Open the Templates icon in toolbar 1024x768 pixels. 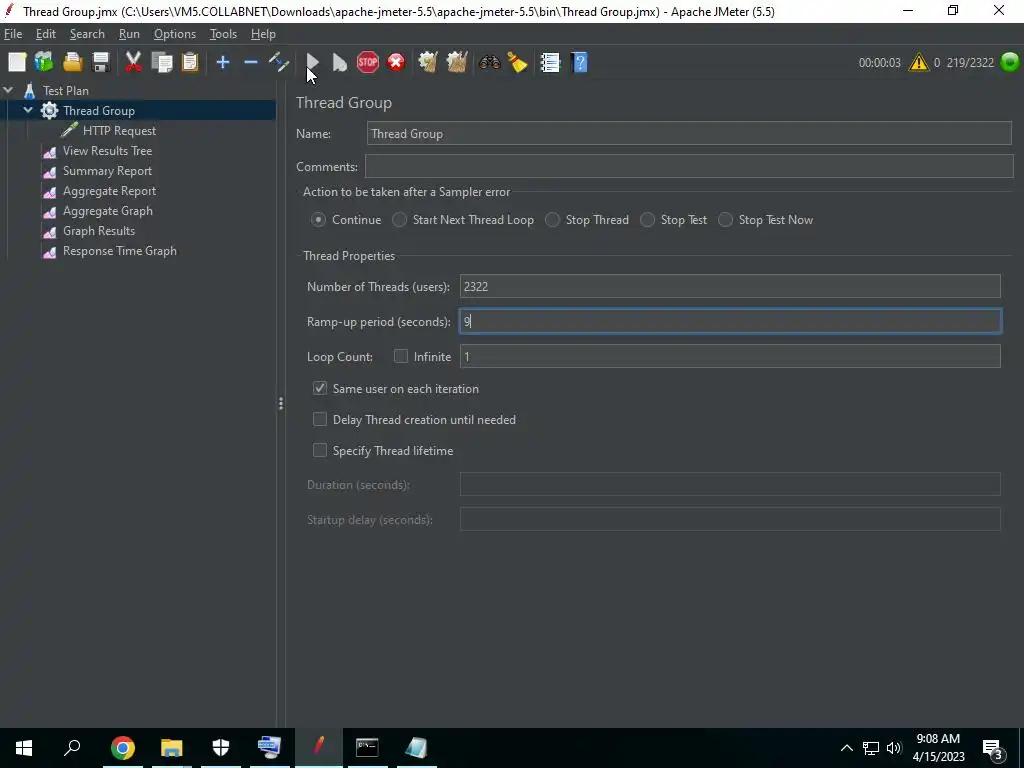(44, 62)
